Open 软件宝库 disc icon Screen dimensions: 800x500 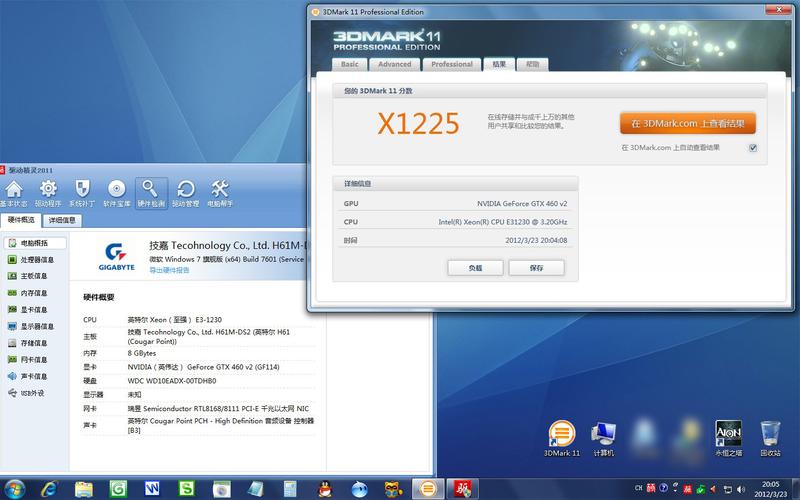point(117,193)
